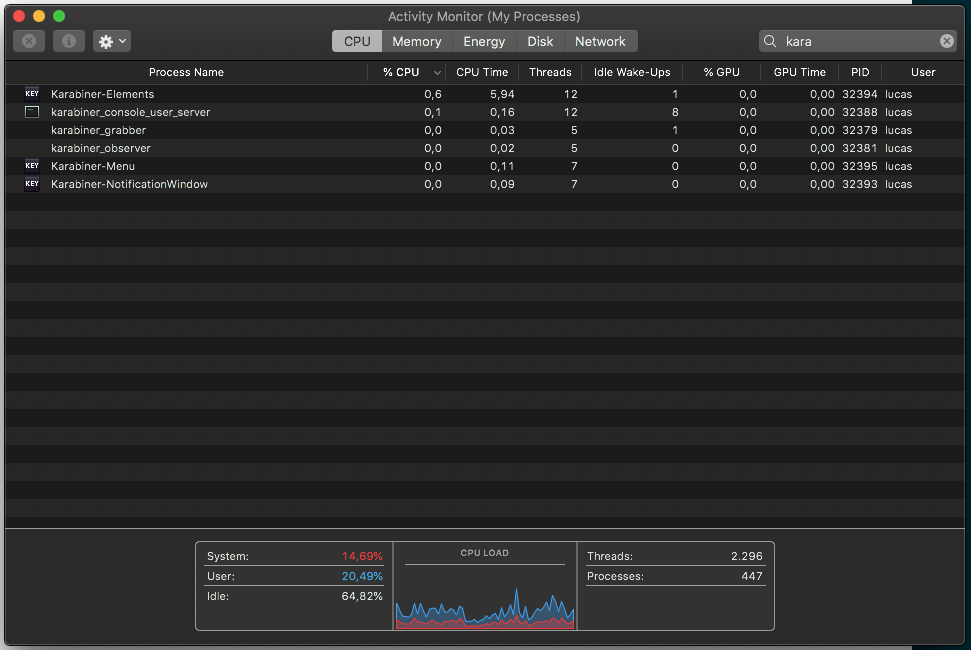Switch to the CPU tab

click(357, 41)
